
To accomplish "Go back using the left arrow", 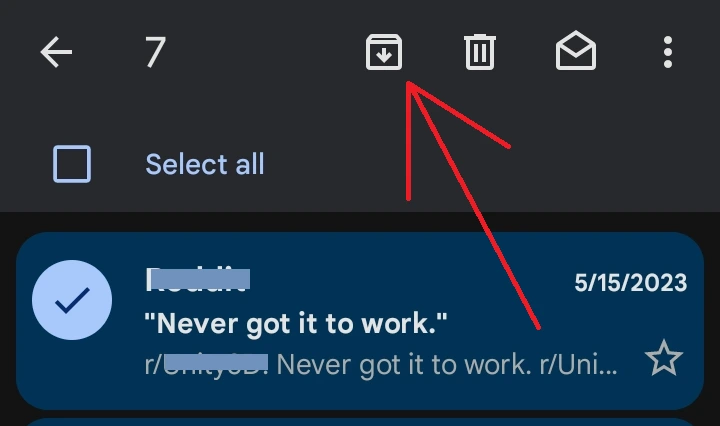I will (x=56, y=52).
